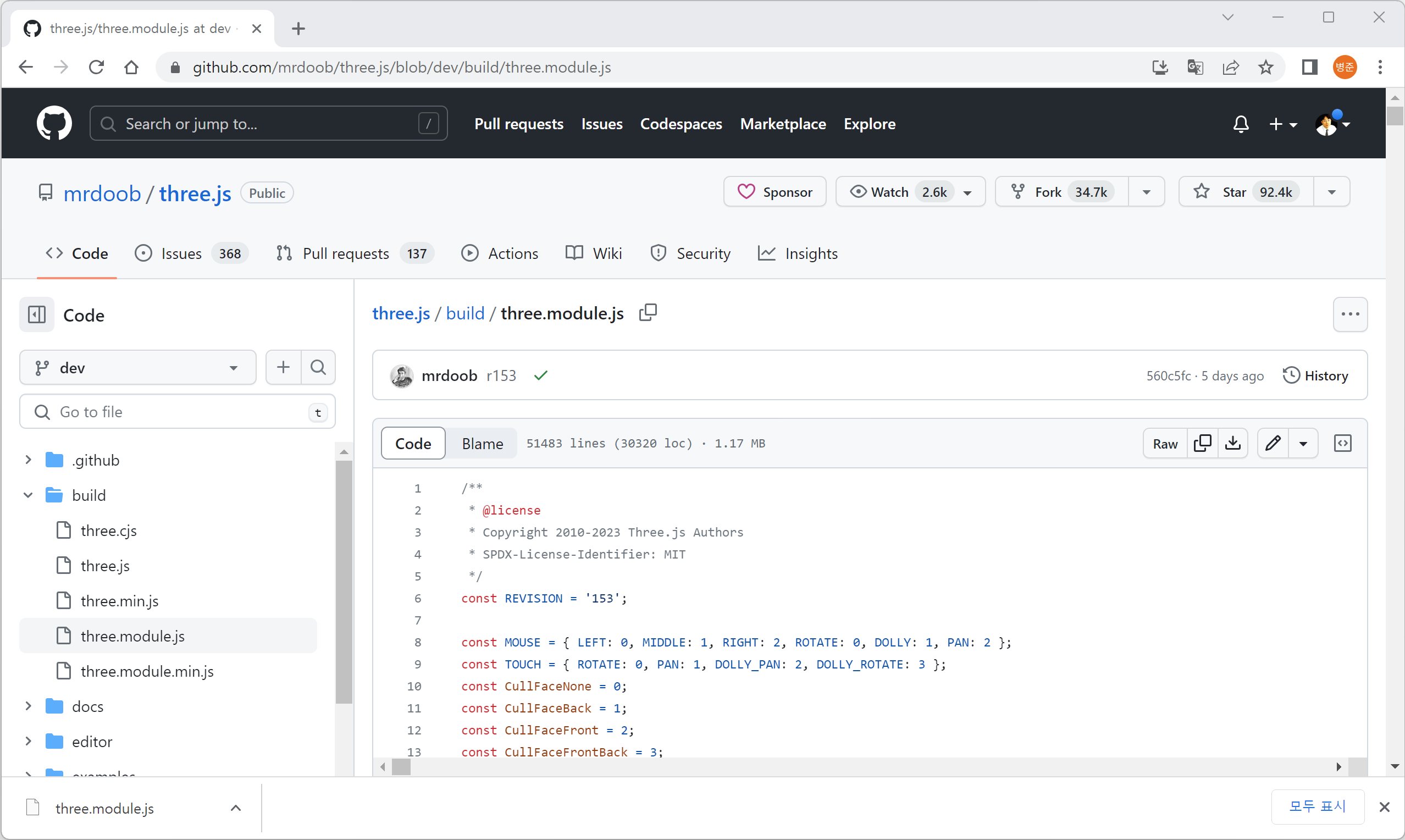The height and width of the screenshot is (840, 1405).
Task: Expand the docs folder
Action: click(28, 706)
